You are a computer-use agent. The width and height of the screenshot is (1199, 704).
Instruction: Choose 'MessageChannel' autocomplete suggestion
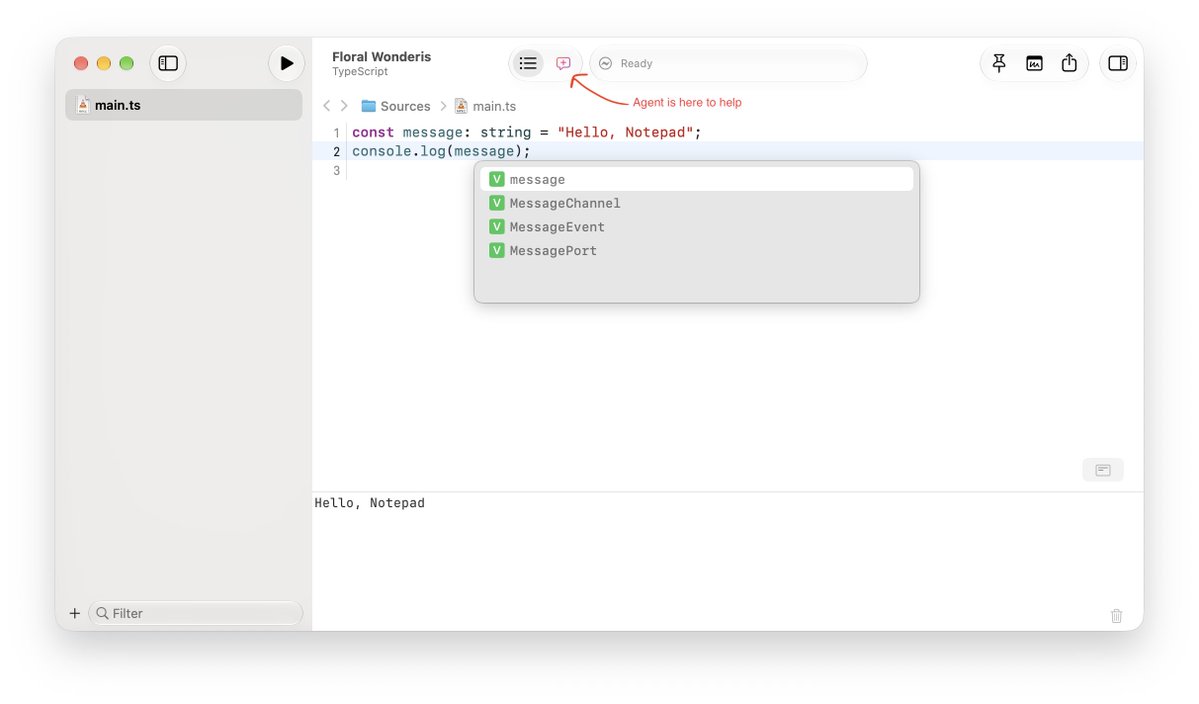pyautogui.click(x=697, y=203)
